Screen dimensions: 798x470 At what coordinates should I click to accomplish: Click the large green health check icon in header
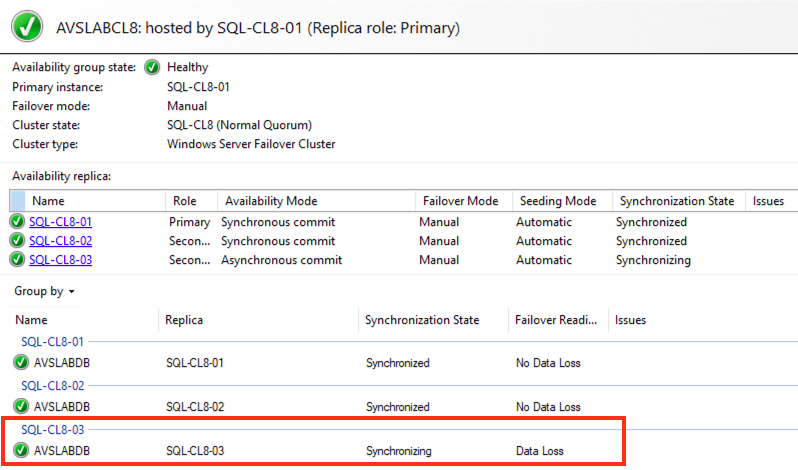[x=26, y=27]
